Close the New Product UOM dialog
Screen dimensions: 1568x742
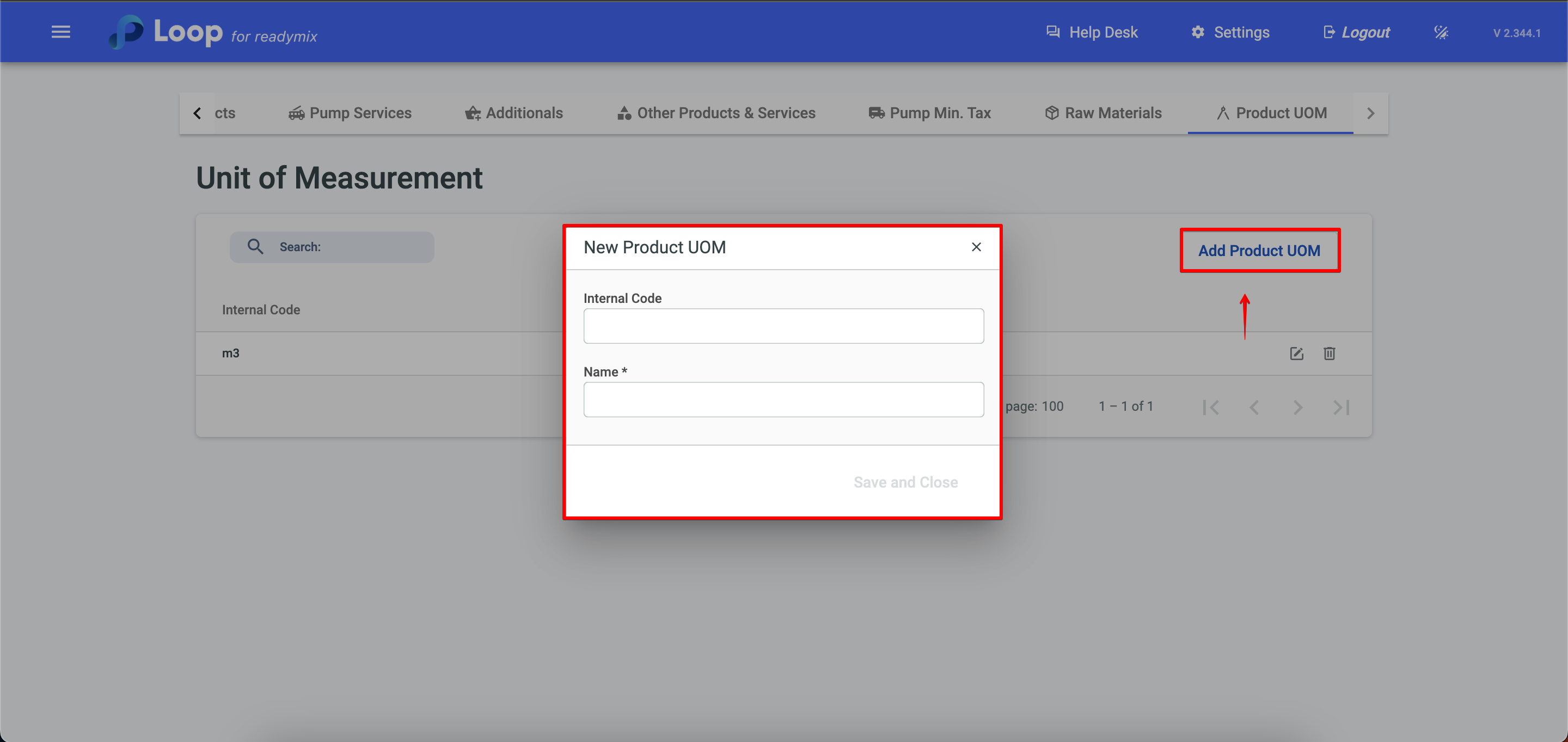click(x=976, y=247)
